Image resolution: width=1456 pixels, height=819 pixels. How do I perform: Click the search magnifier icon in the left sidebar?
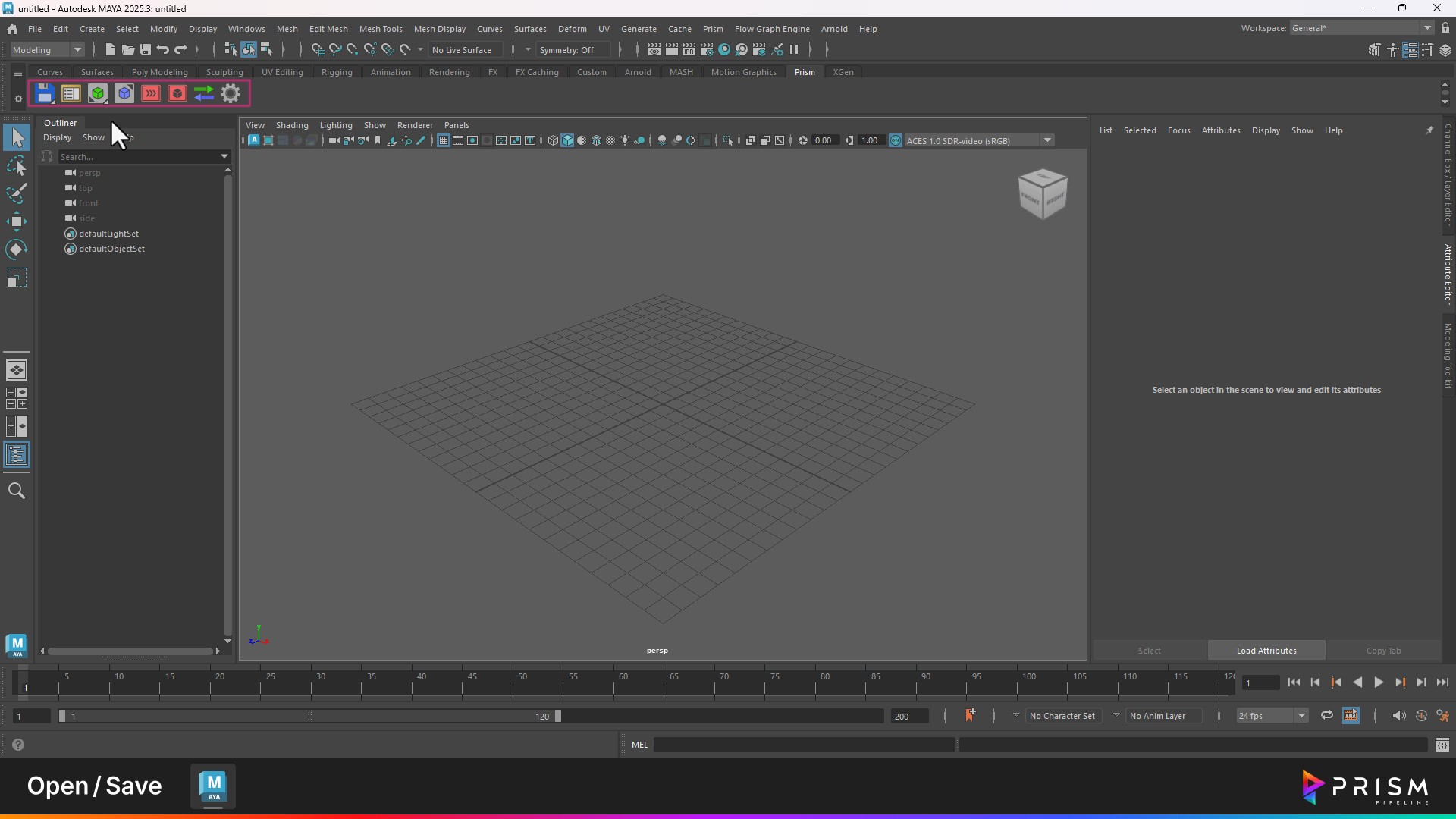17,491
